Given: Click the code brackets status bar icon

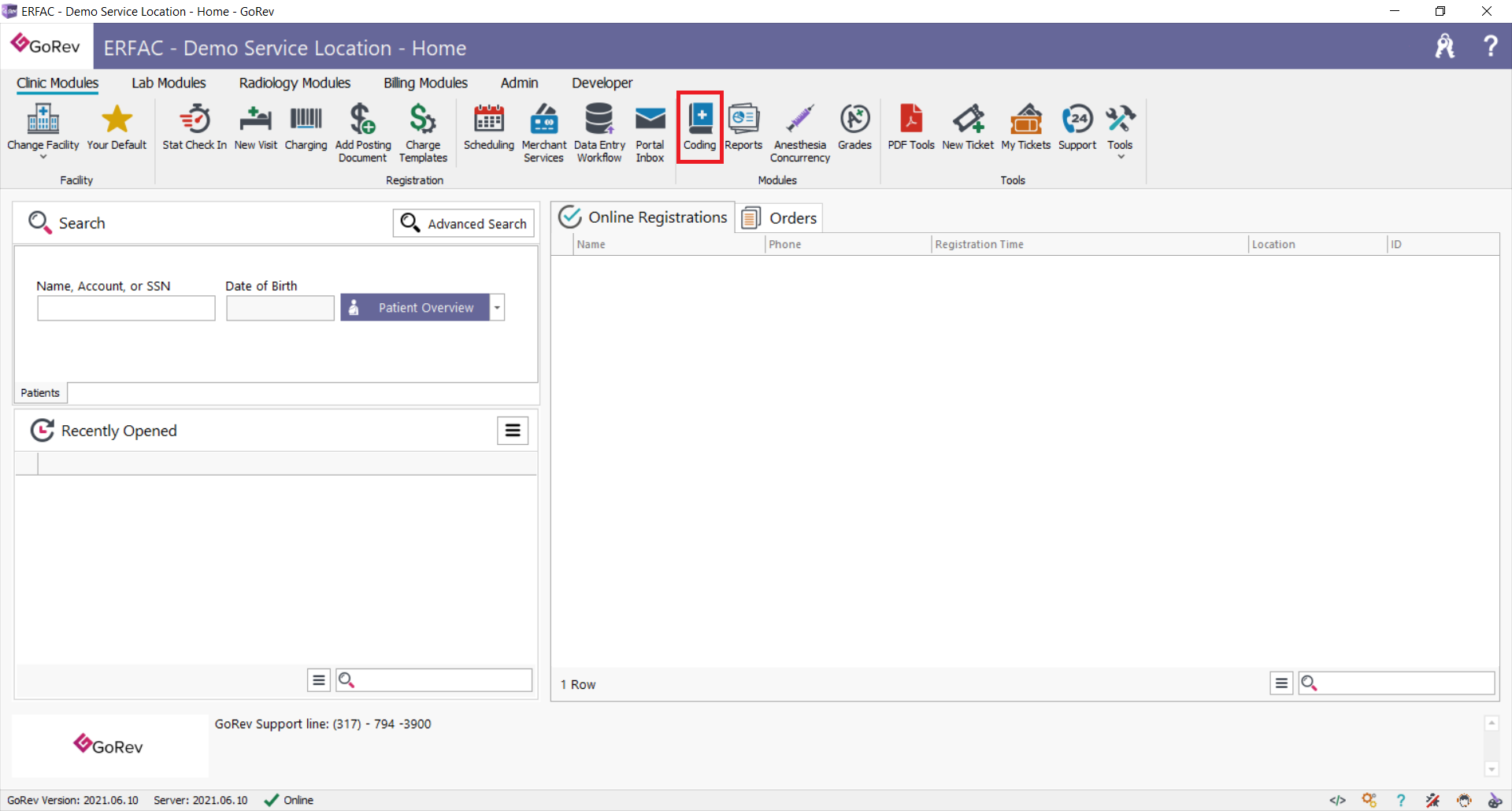Looking at the screenshot, I should tap(1337, 800).
